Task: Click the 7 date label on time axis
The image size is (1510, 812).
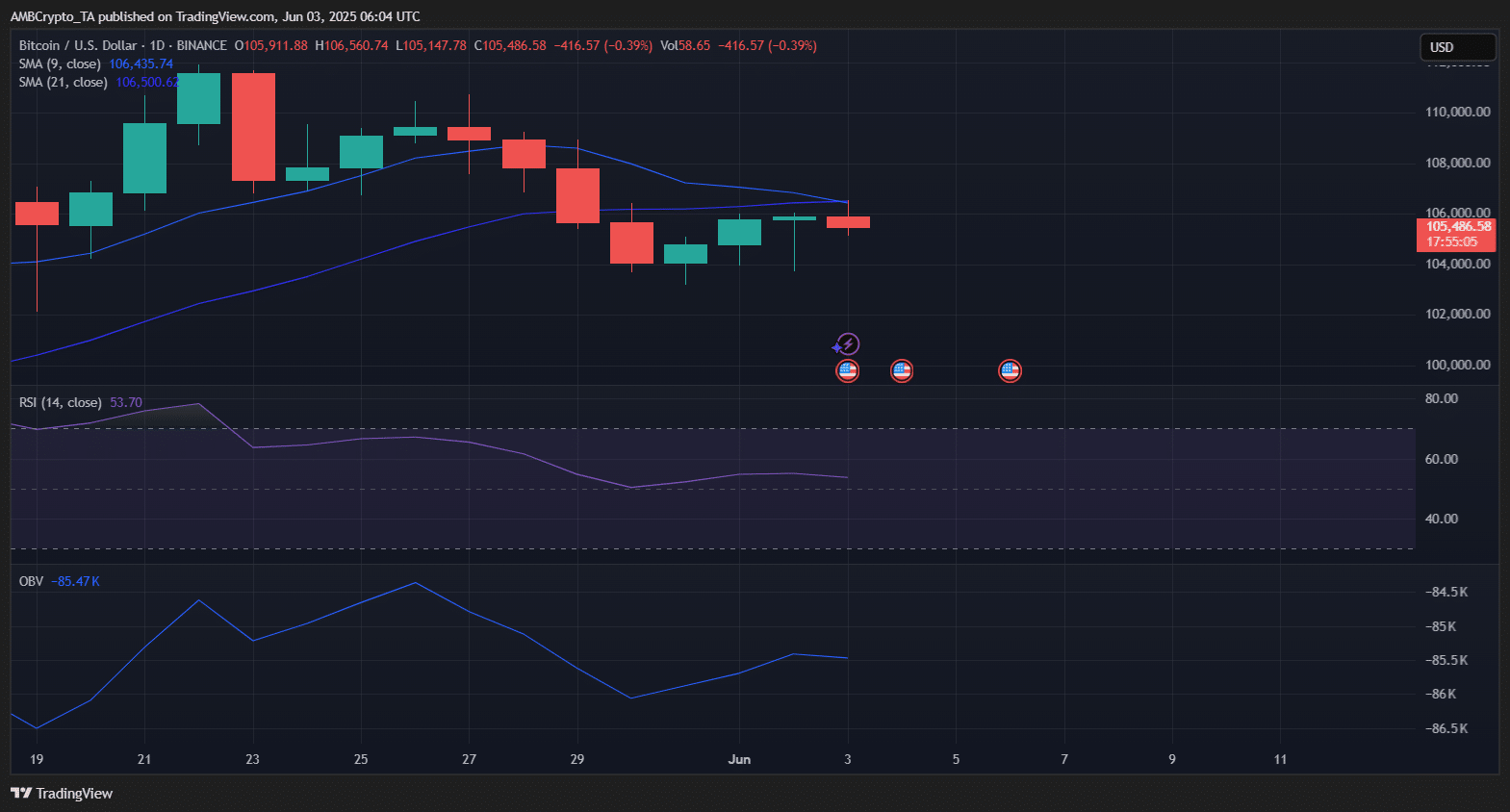Action: (1064, 759)
